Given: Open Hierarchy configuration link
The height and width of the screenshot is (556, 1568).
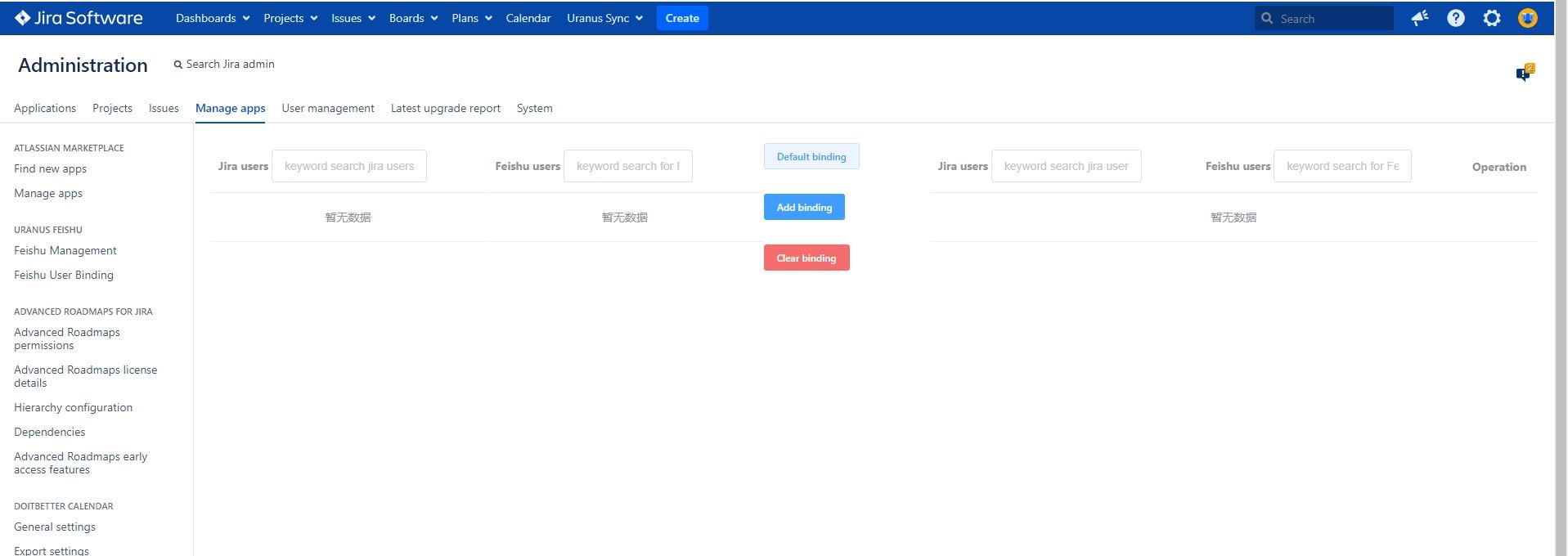Looking at the screenshot, I should [73, 407].
